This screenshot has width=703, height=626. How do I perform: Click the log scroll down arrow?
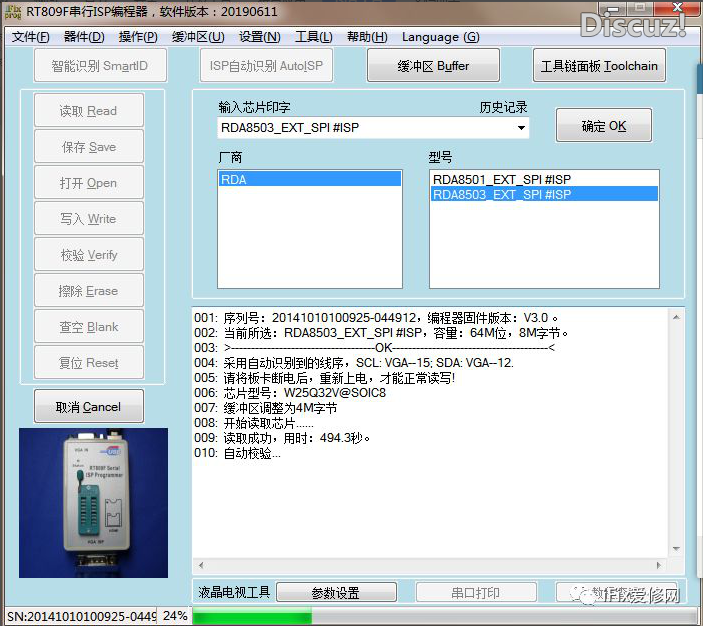pyautogui.click(x=676, y=549)
